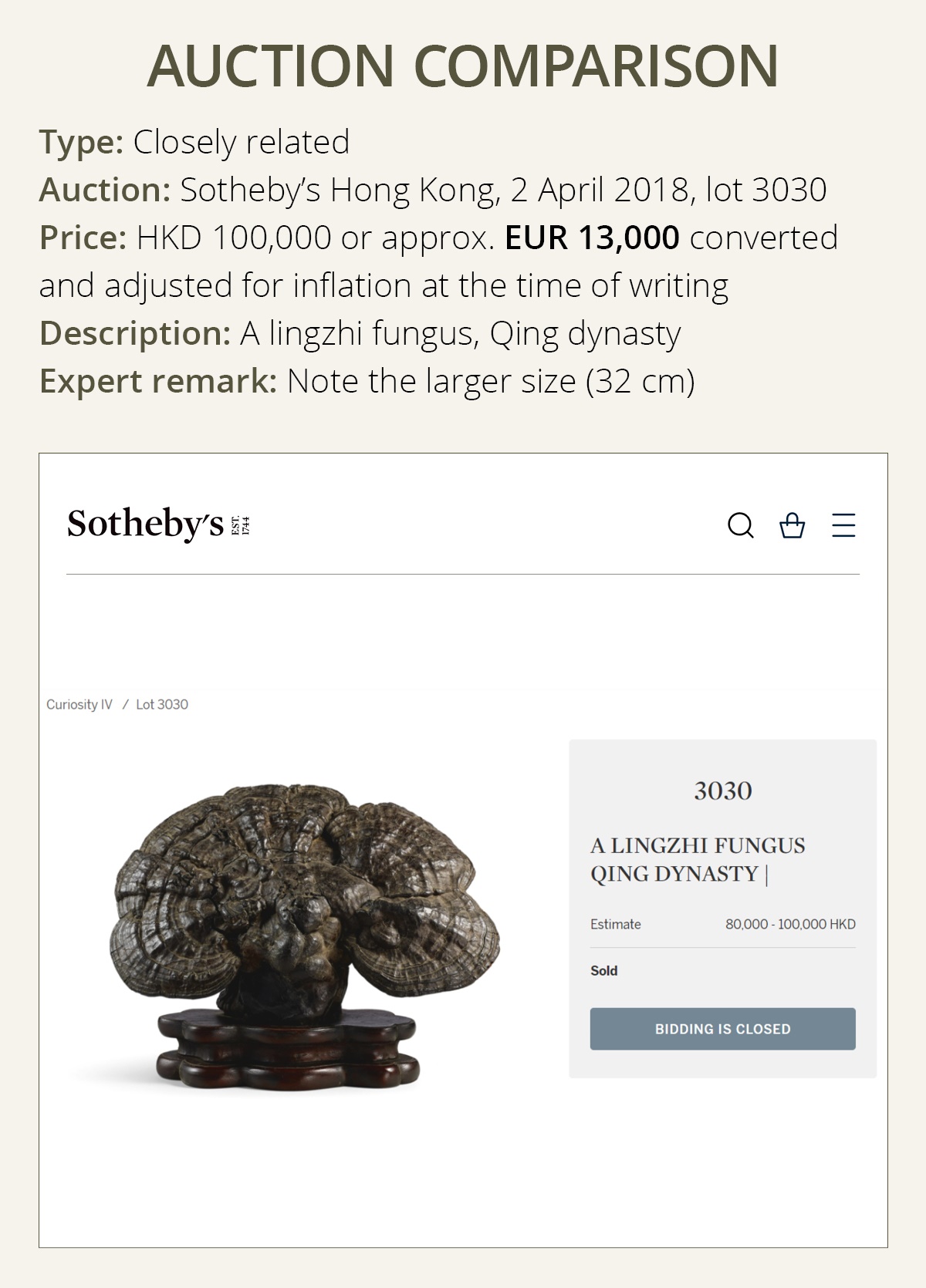Viewport: 926px width, 1288px height.
Task: Click the estimate value 80,000 - 100,000 HKD
Action: click(790, 924)
